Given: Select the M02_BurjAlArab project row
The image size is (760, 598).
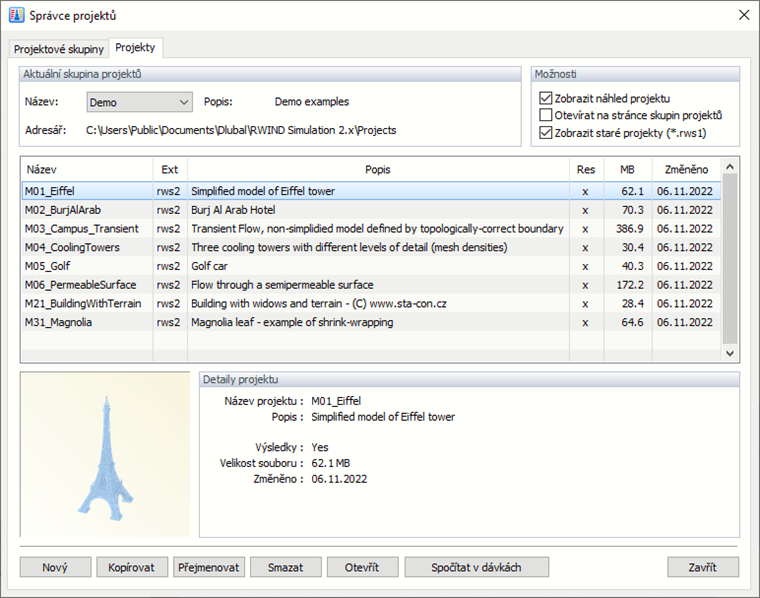Looking at the screenshot, I should pyautogui.click(x=371, y=210).
